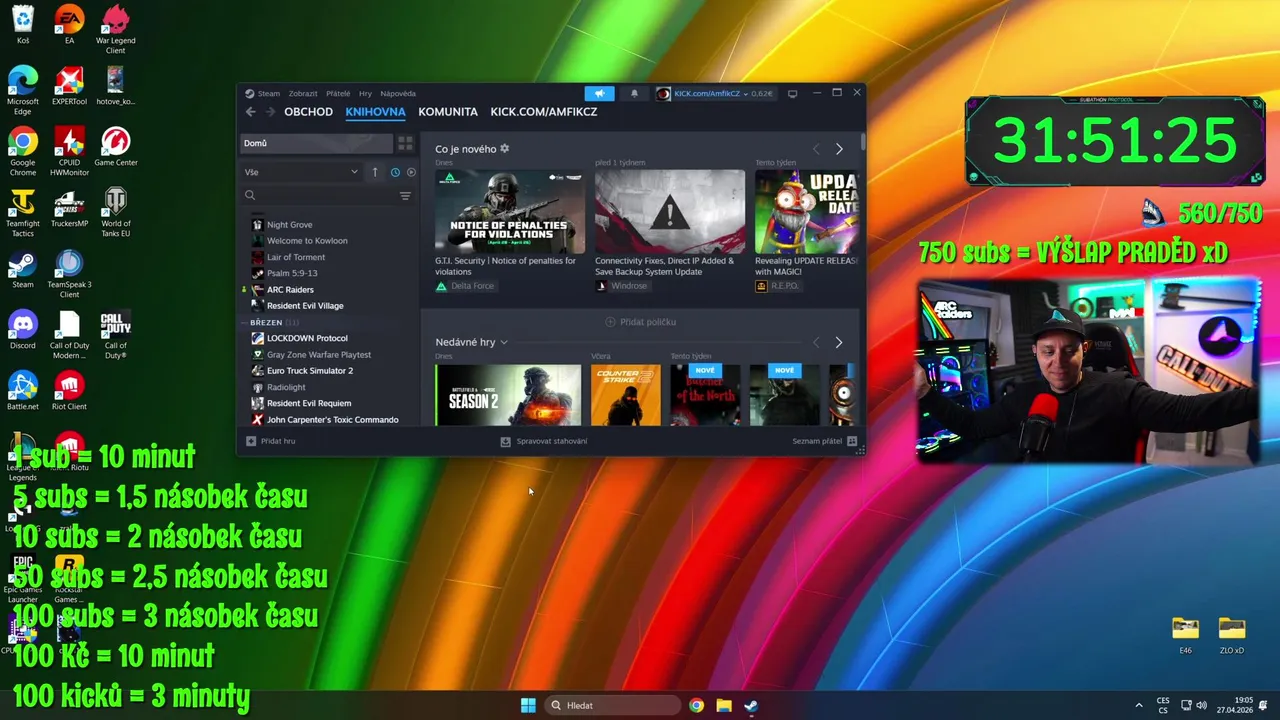
Task: Open the Přátelé menu
Action: 338,93
